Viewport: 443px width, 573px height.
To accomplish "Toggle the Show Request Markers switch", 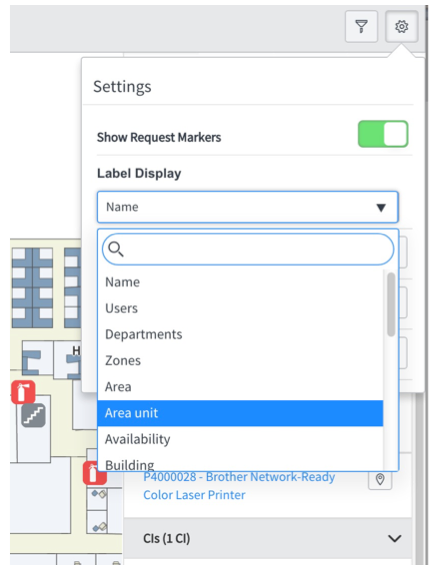I will (x=383, y=134).
